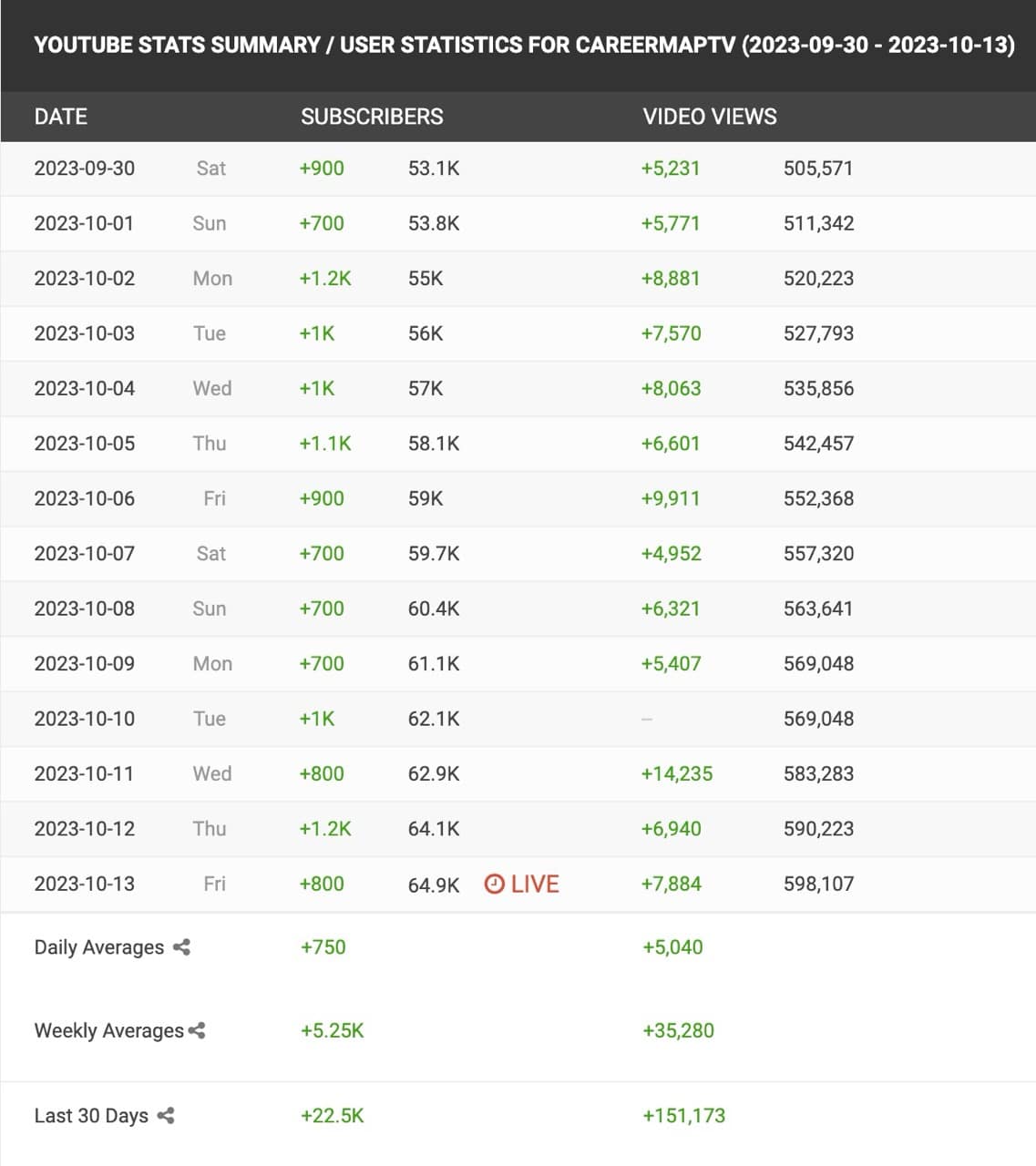Click view gain +8,063
The height and width of the screenshot is (1166, 1036).
(x=672, y=388)
